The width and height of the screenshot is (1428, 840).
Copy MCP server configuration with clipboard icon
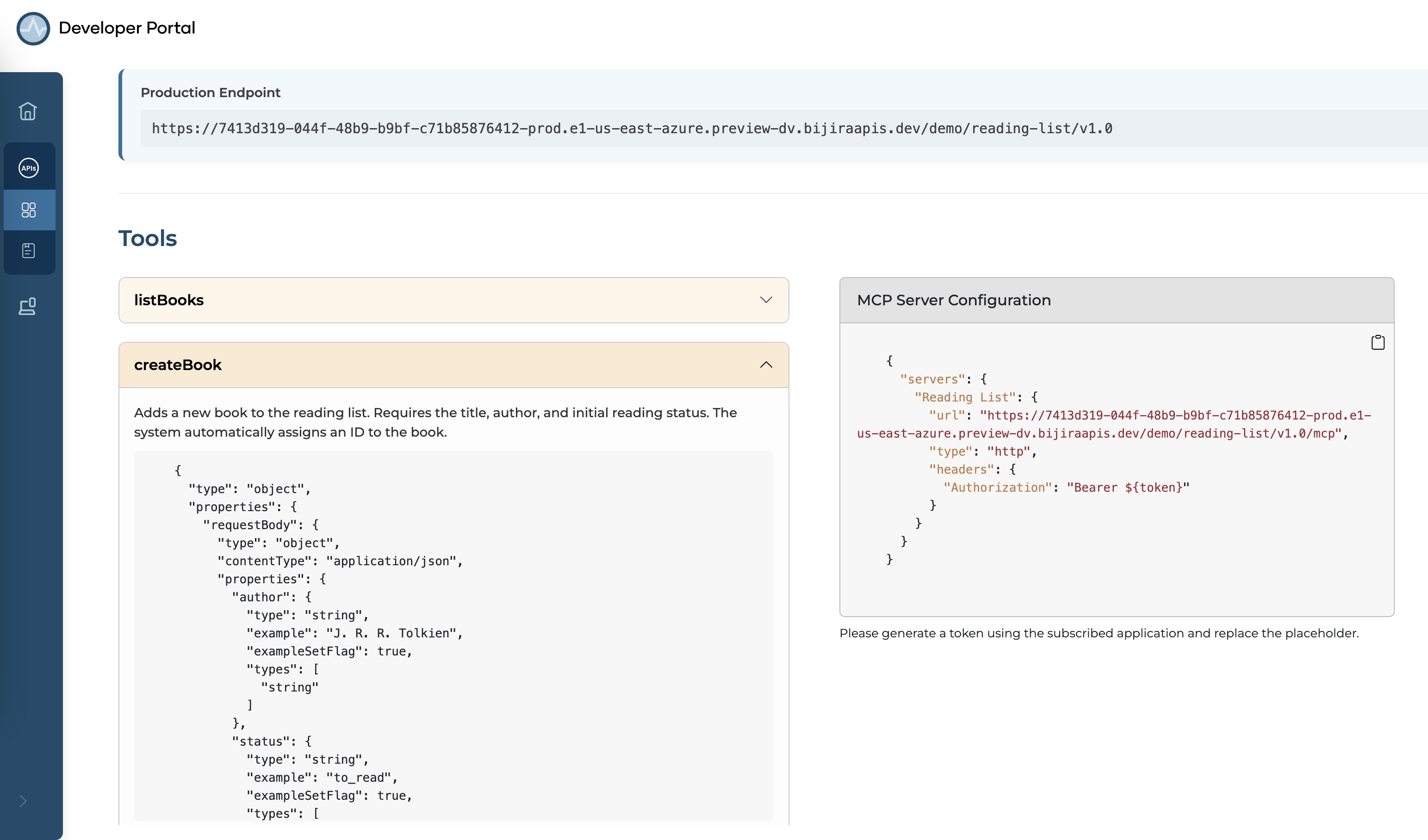pyautogui.click(x=1378, y=342)
